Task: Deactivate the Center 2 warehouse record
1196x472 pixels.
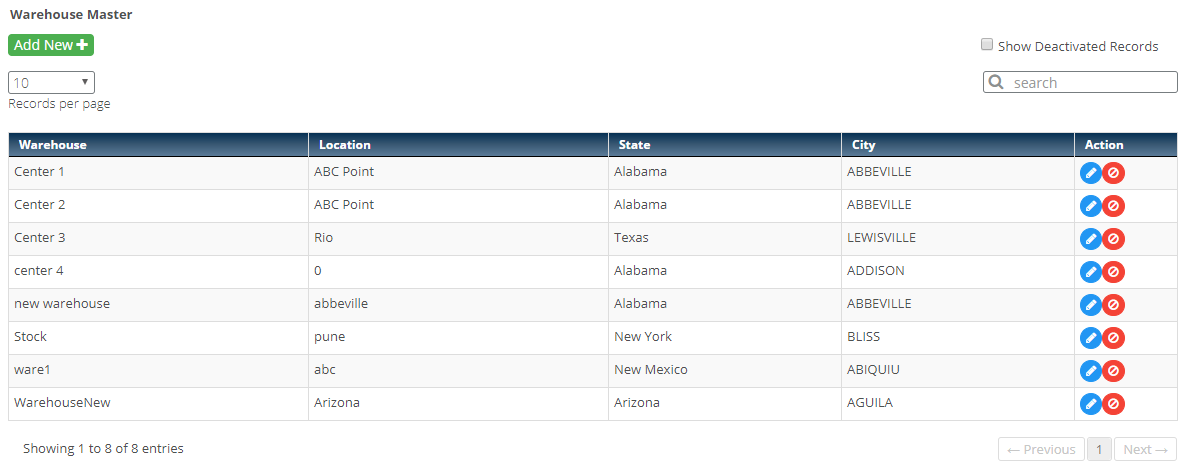Action: click(1113, 206)
